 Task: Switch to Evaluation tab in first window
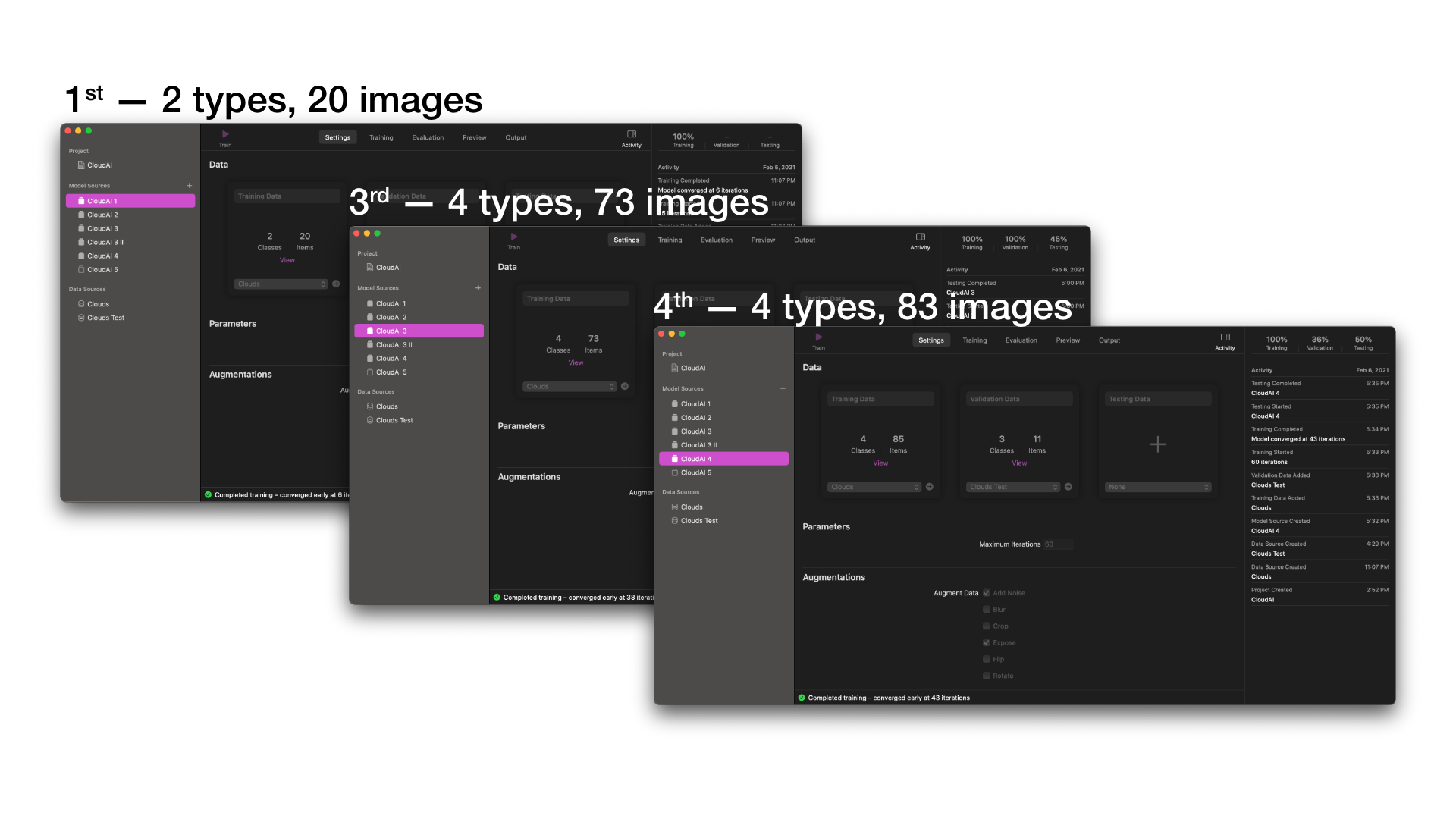(x=428, y=137)
